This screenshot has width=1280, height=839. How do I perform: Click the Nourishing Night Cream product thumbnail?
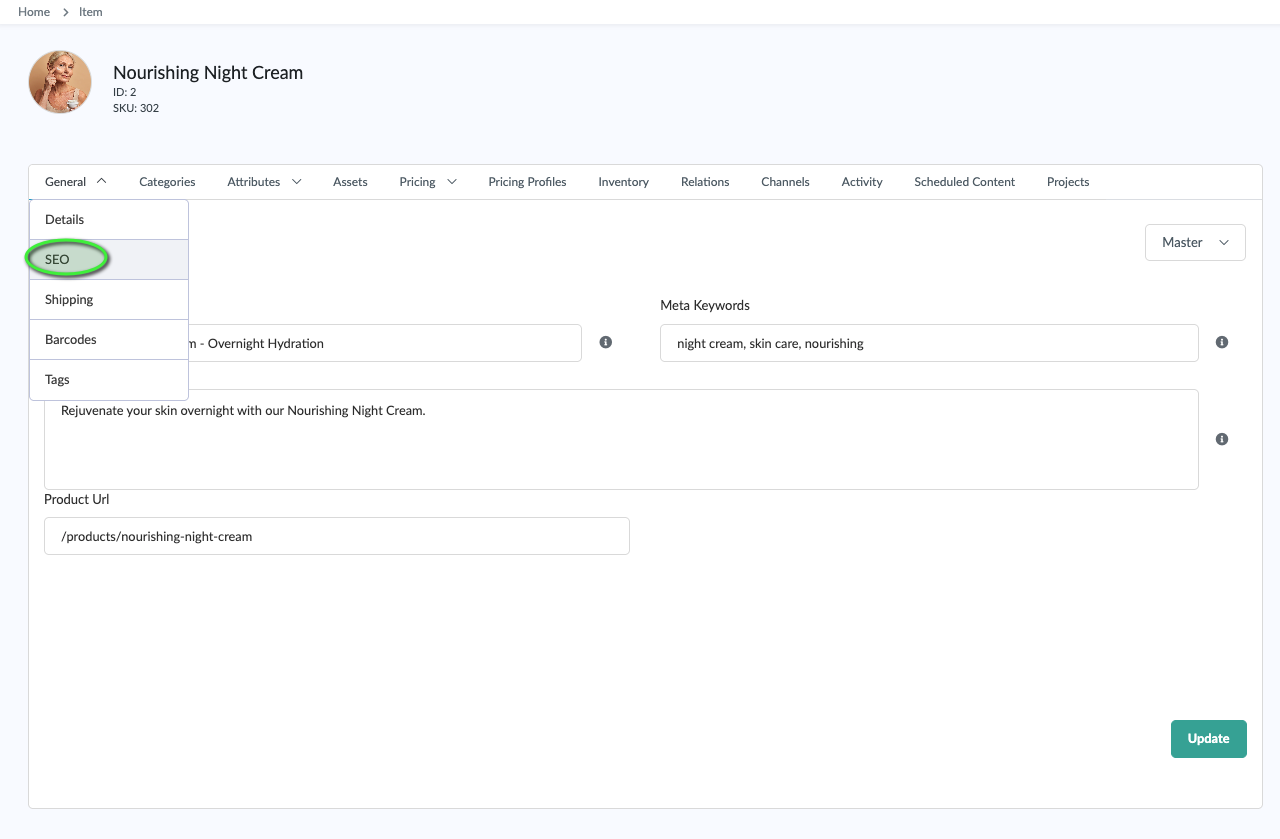pos(60,82)
